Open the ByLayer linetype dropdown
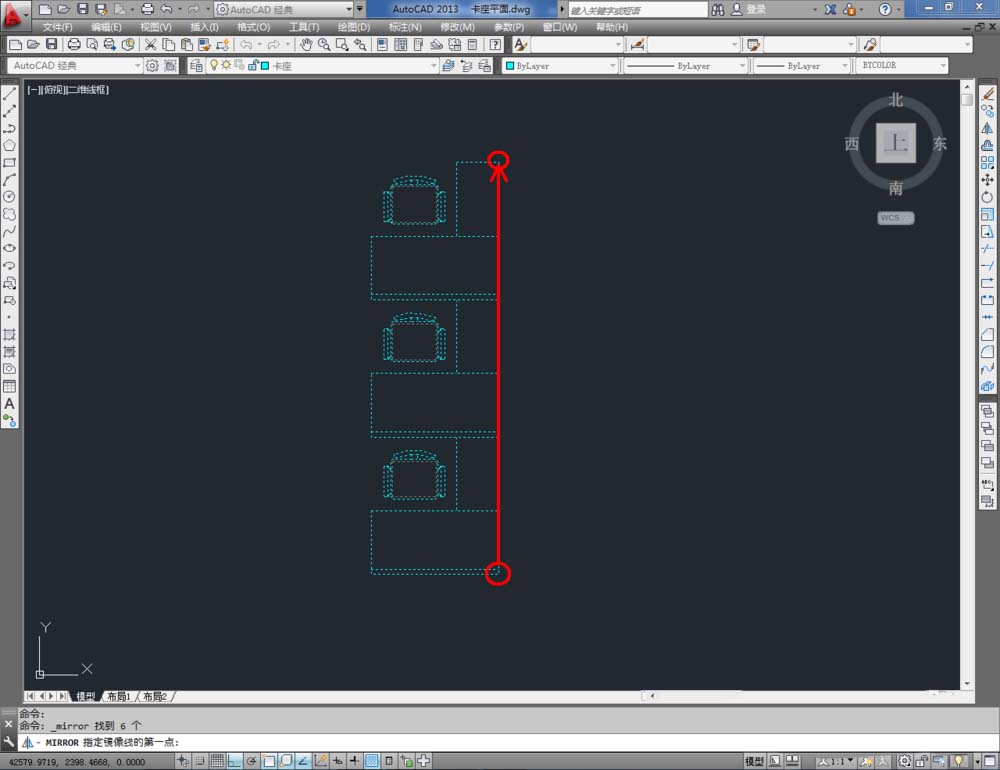Image resolution: width=1000 pixels, height=770 pixels. click(686, 66)
